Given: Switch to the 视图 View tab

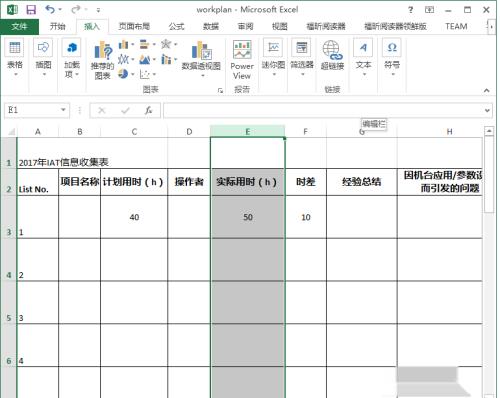Looking at the screenshot, I should click(x=280, y=26).
